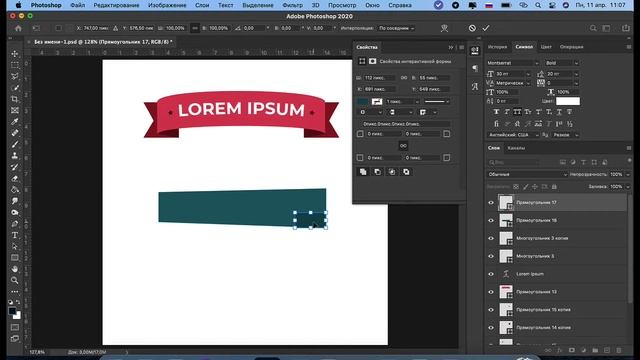
Task: Hide the Прямоугольник 17 layer
Action: [x=491, y=202]
